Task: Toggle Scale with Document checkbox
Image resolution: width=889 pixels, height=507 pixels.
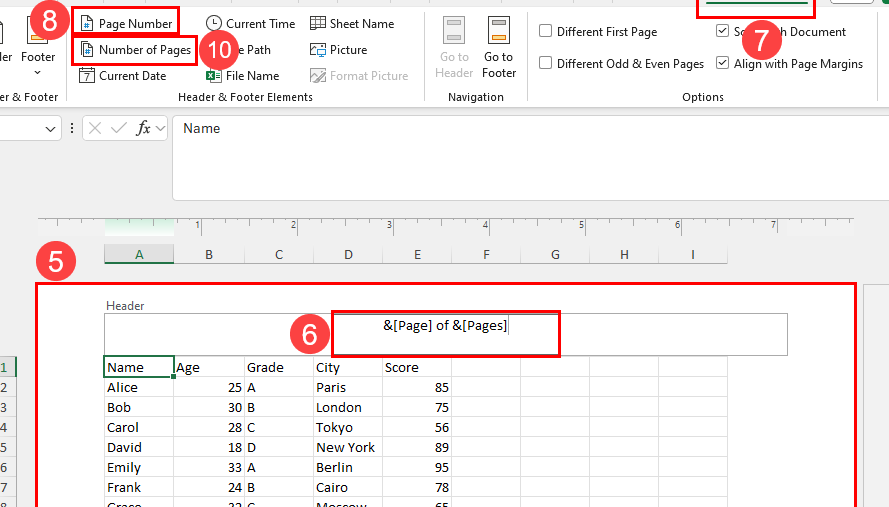Action: pyautogui.click(x=722, y=31)
